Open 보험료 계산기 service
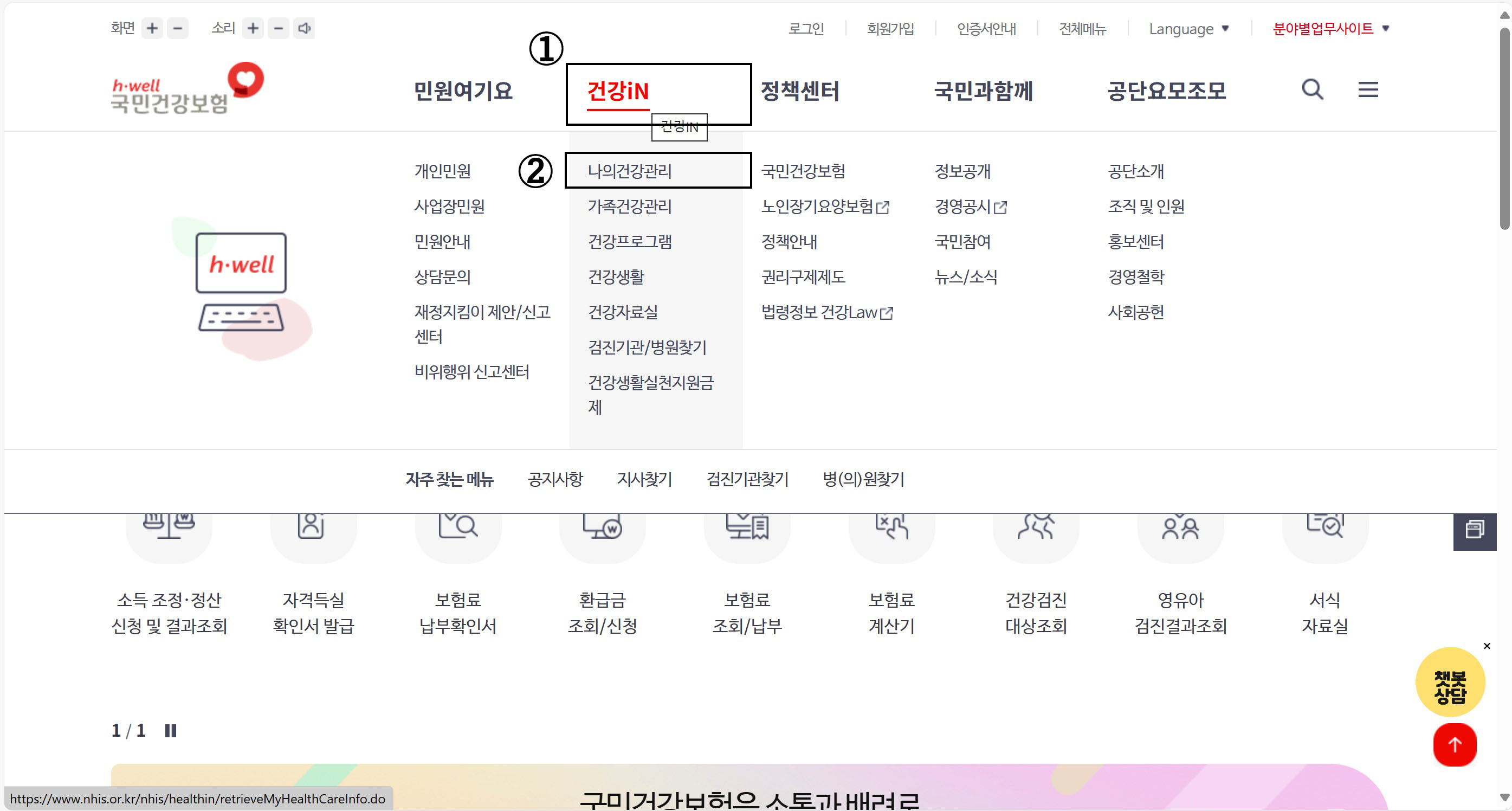Image resolution: width=1512 pixels, height=811 pixels. point(891,576)
